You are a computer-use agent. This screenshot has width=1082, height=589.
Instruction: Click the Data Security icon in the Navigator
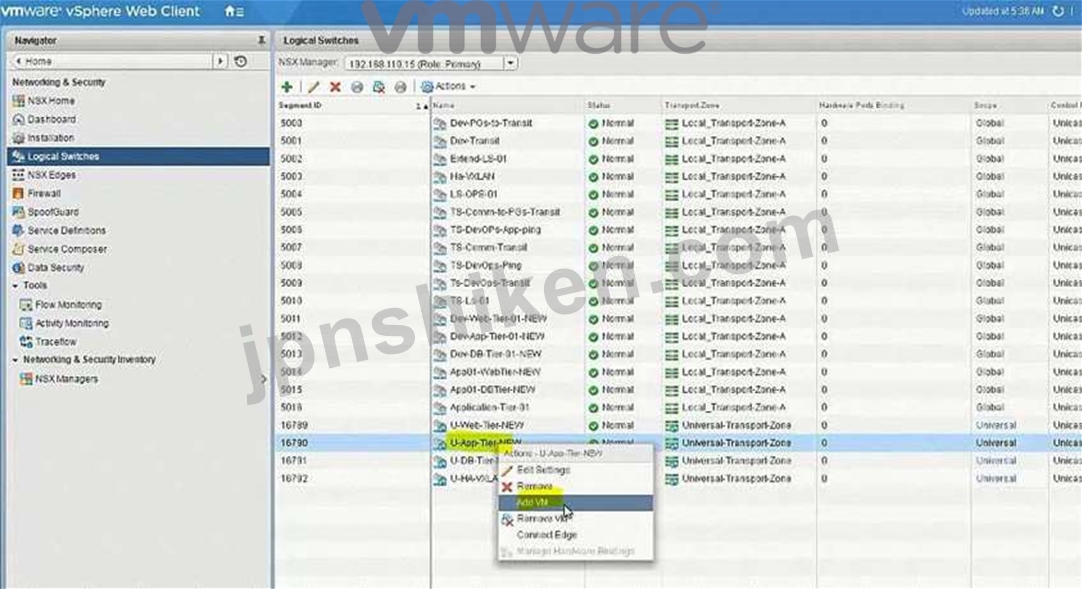tap(19, 268)
